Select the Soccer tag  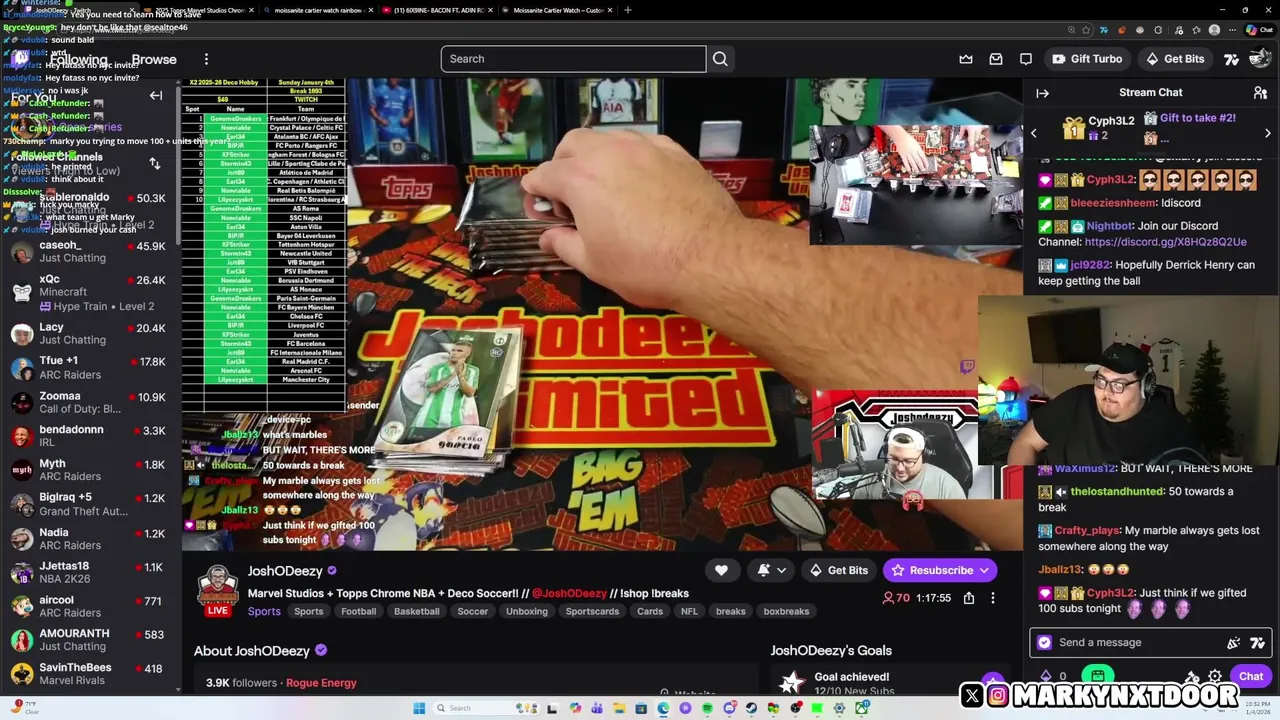coord(473,611)
